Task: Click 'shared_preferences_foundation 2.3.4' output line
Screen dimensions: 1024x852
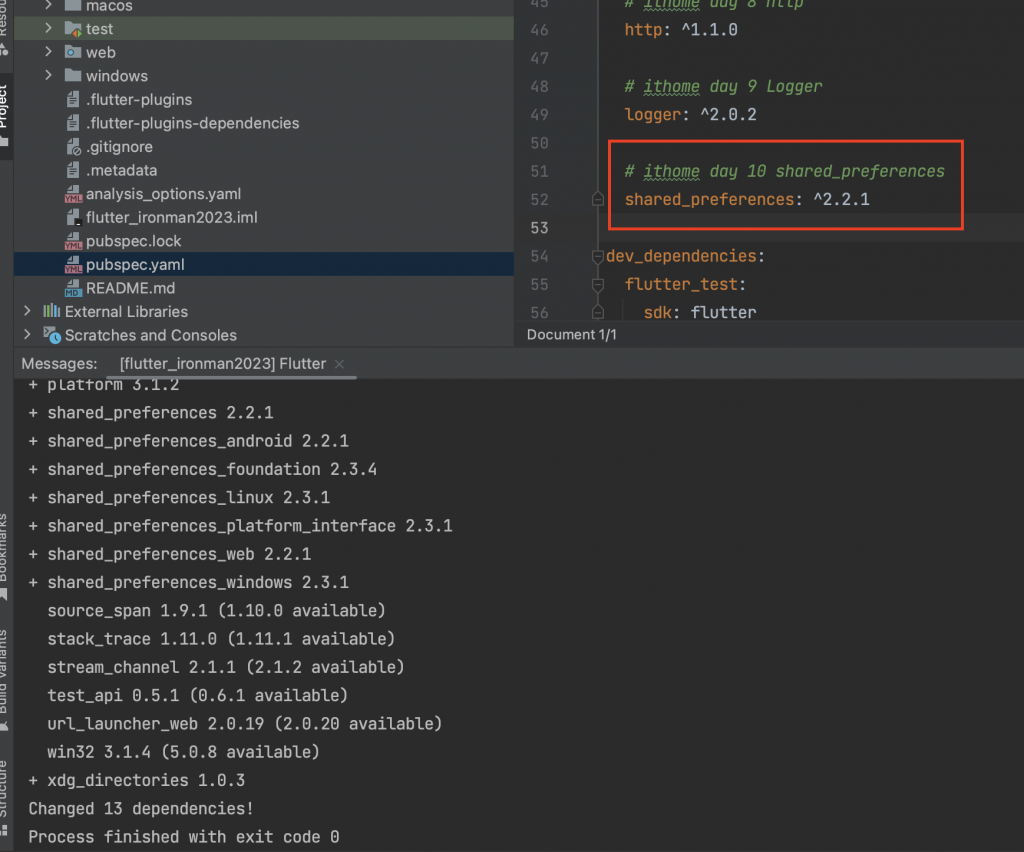Action: tap(212, 469)
